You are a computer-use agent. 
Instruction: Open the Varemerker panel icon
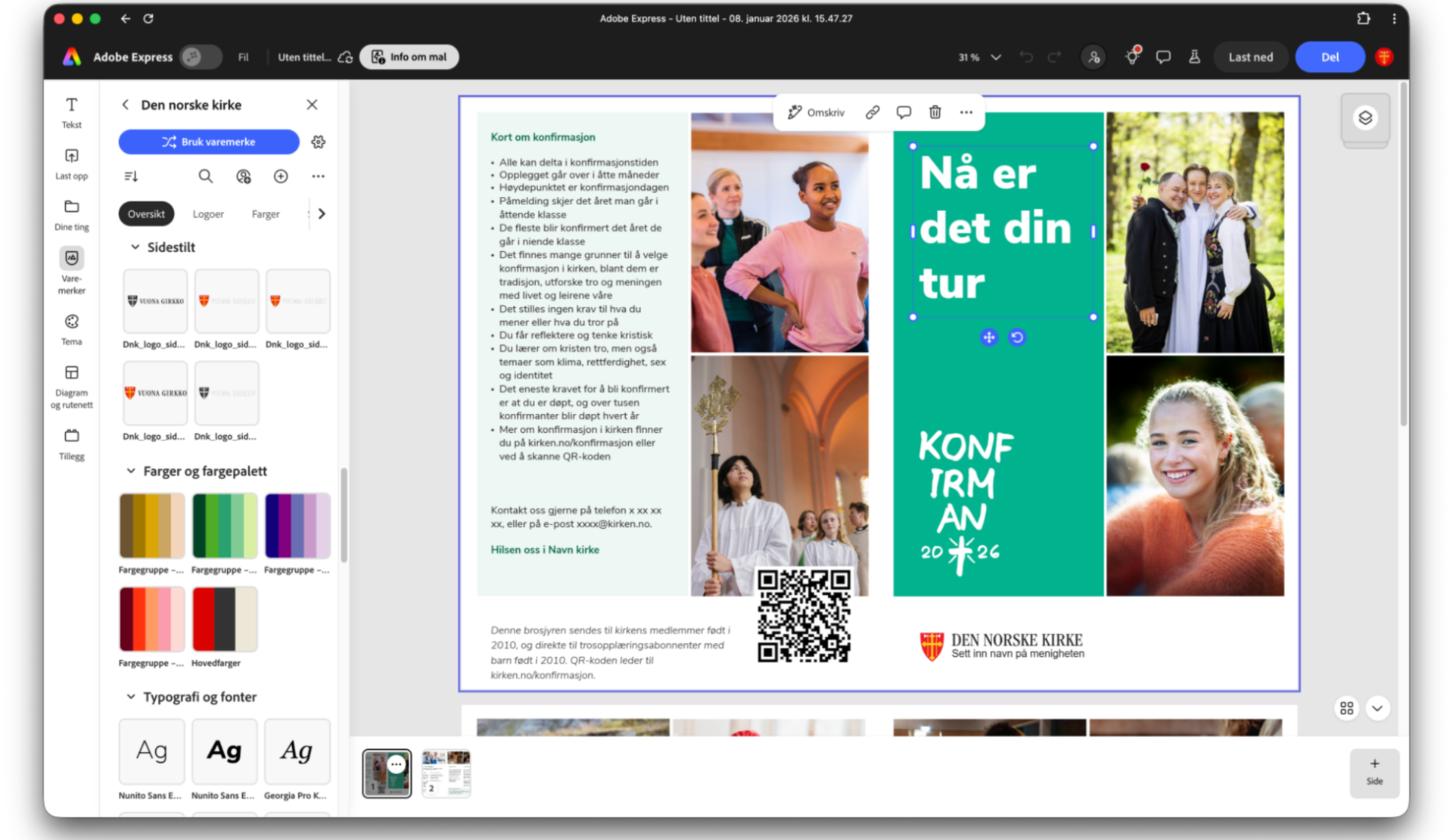[x=71, y=259]
